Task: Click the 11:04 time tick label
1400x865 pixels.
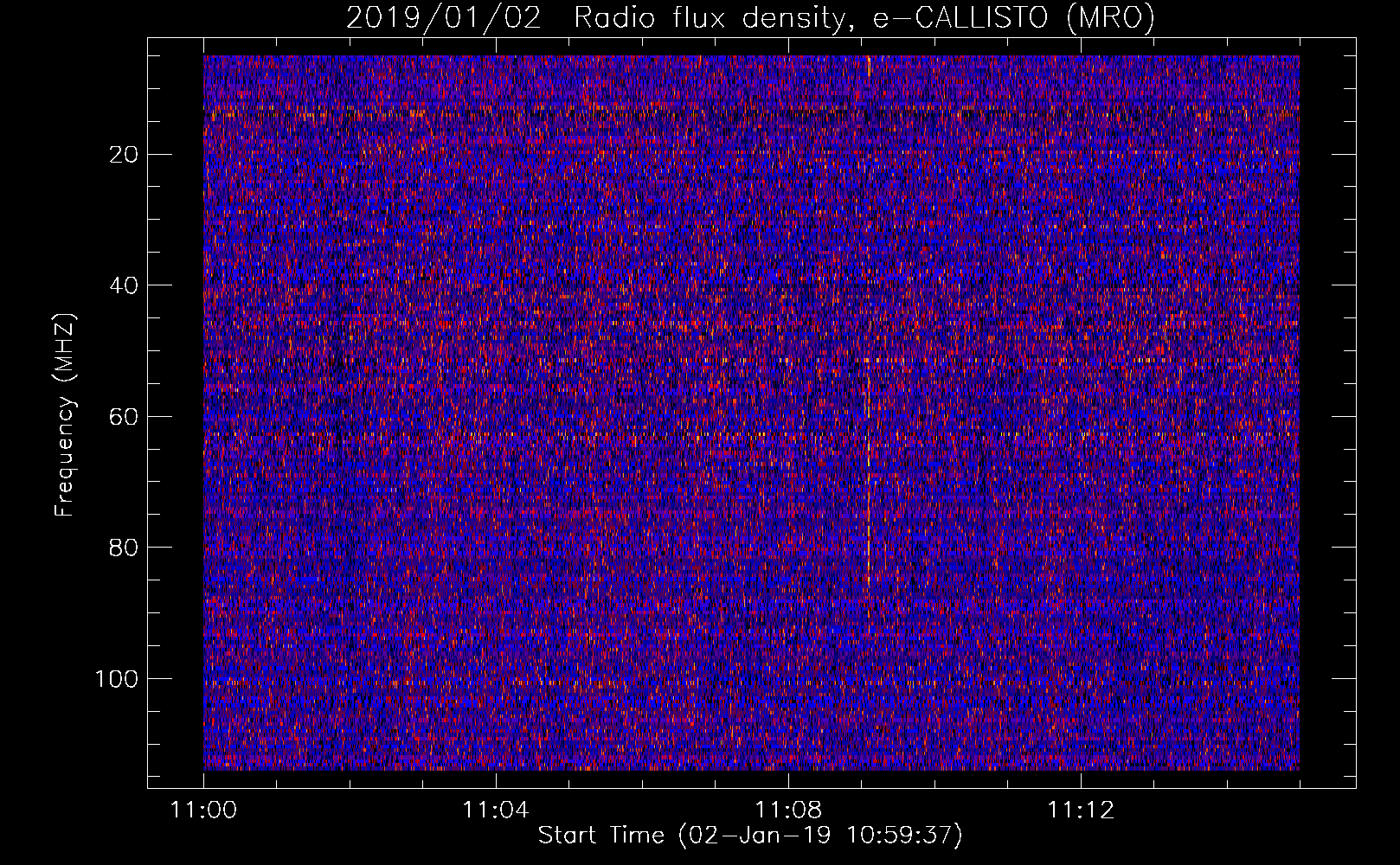Action: 496,811
